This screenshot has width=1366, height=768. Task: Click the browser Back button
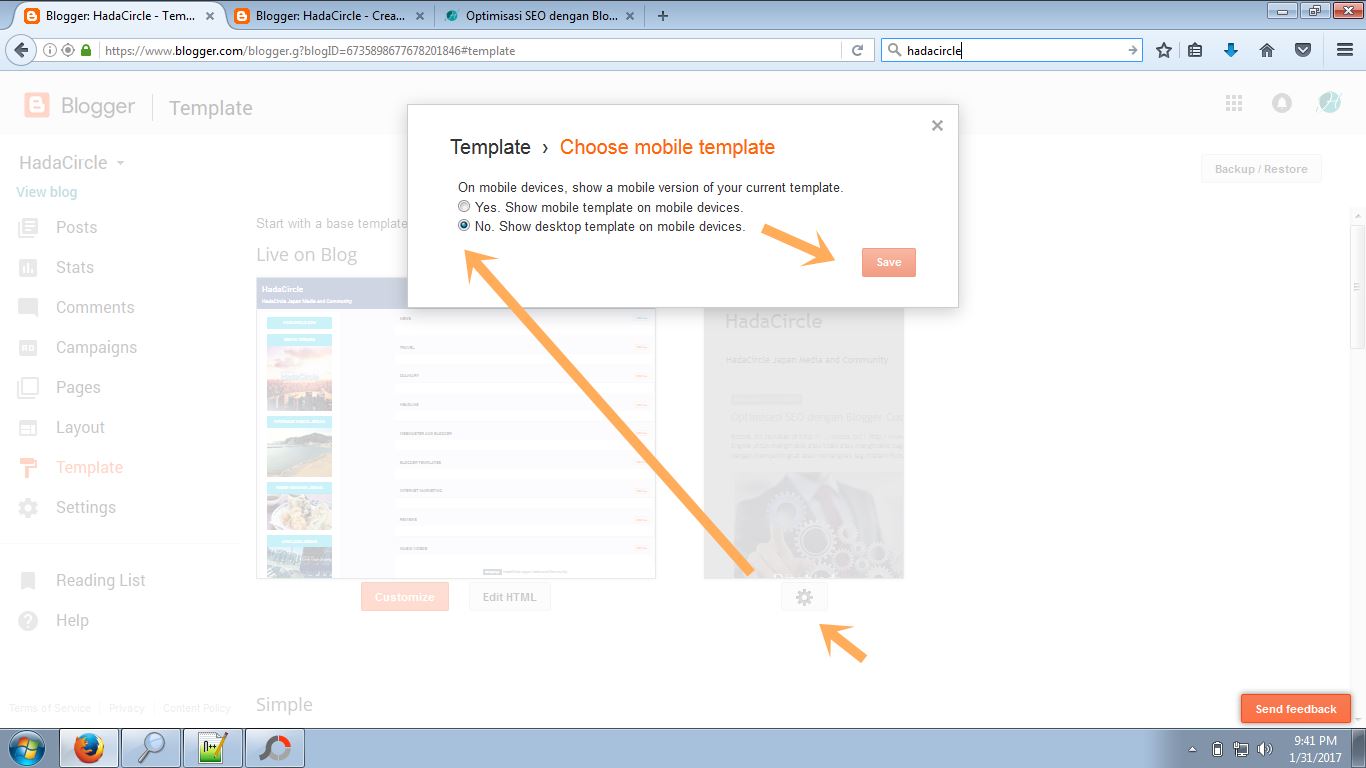point(21,50)
